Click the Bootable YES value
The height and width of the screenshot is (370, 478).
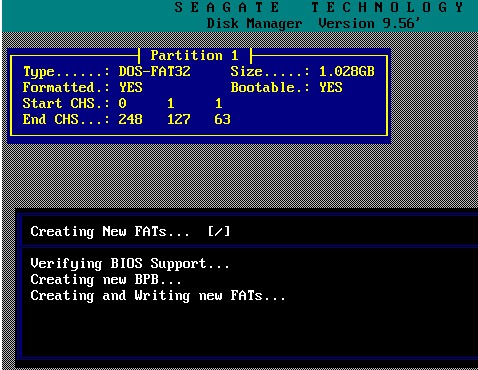(331, 87)
